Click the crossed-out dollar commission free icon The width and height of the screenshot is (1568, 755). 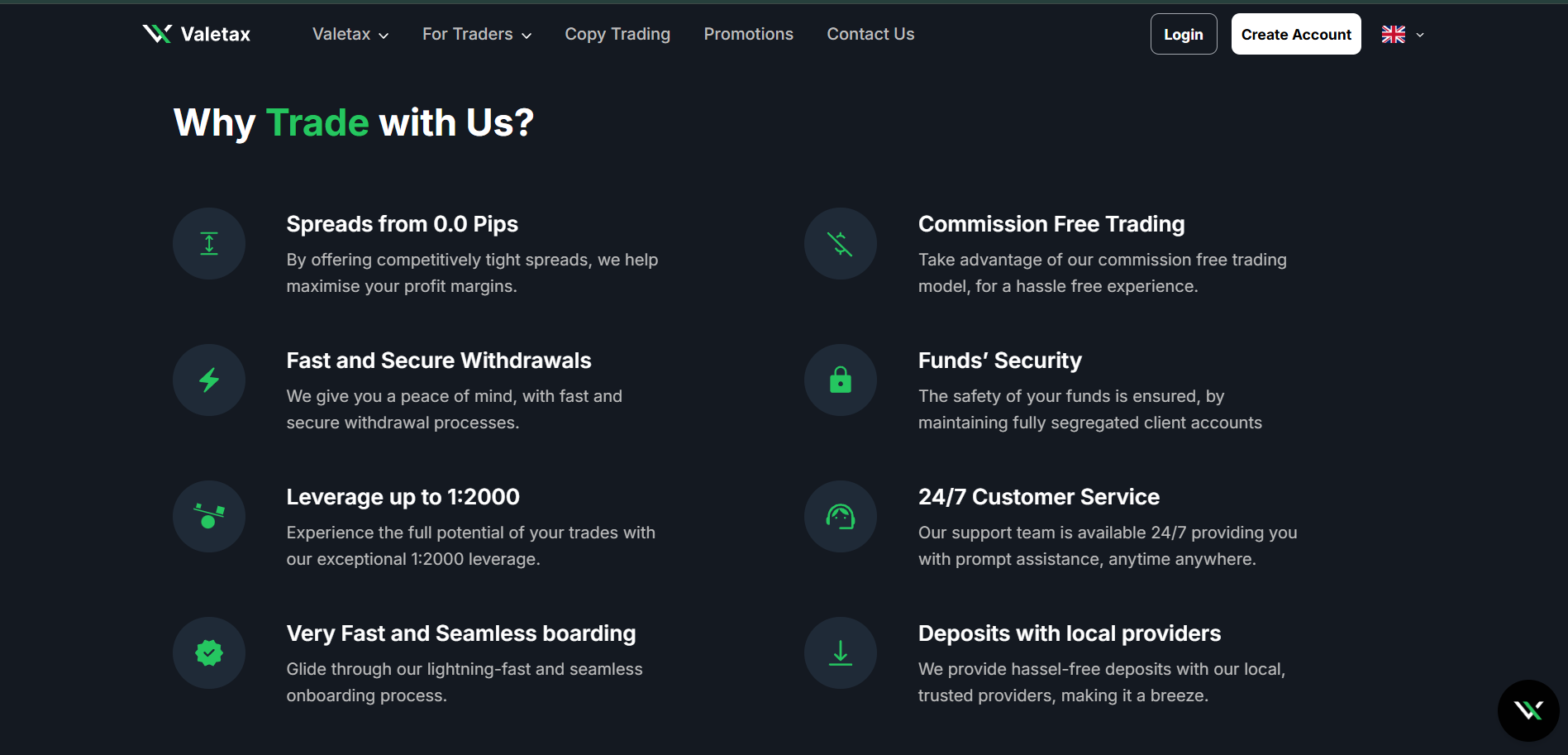(841, 243)
